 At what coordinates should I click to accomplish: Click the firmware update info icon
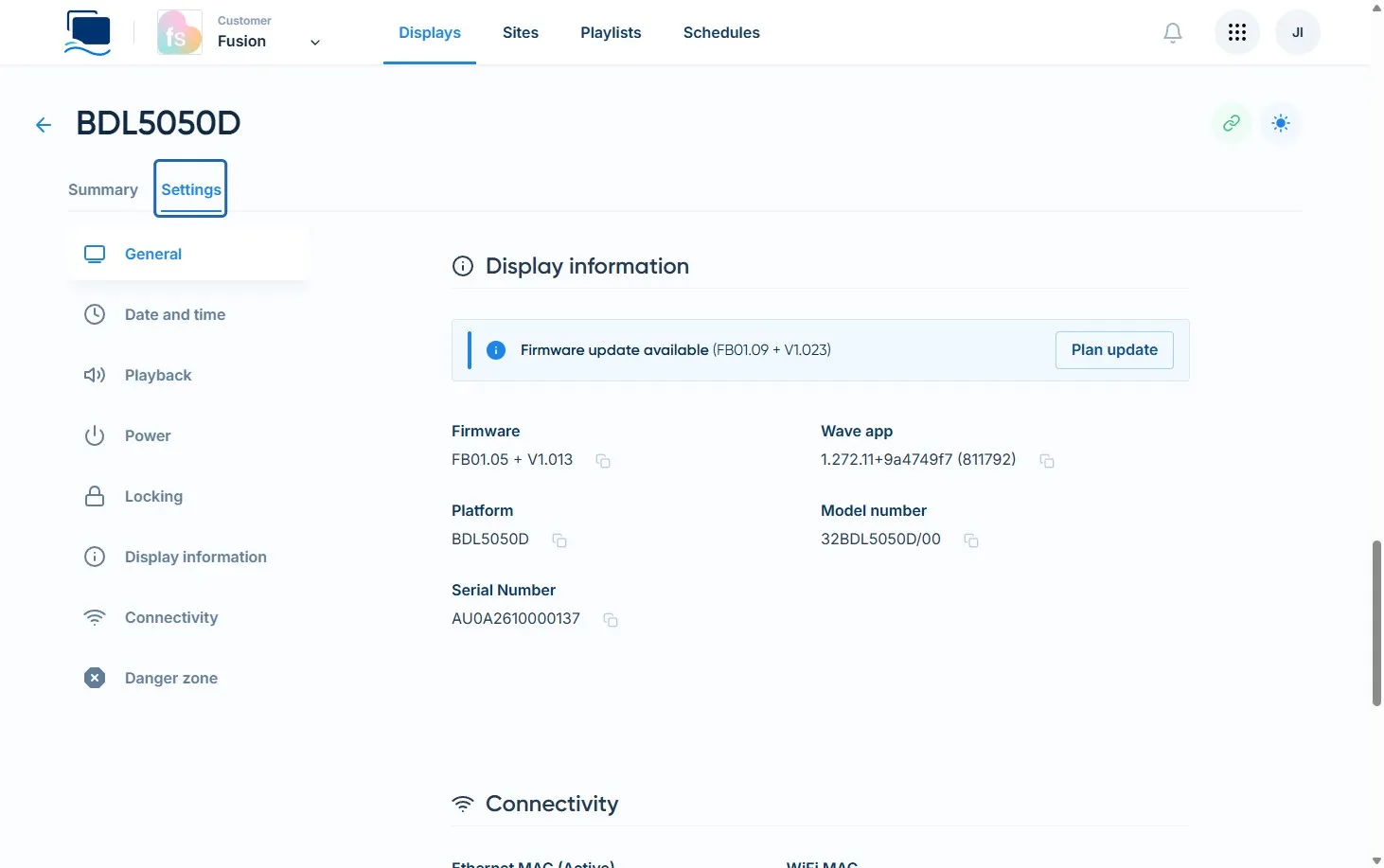click(x=496, y=350)
